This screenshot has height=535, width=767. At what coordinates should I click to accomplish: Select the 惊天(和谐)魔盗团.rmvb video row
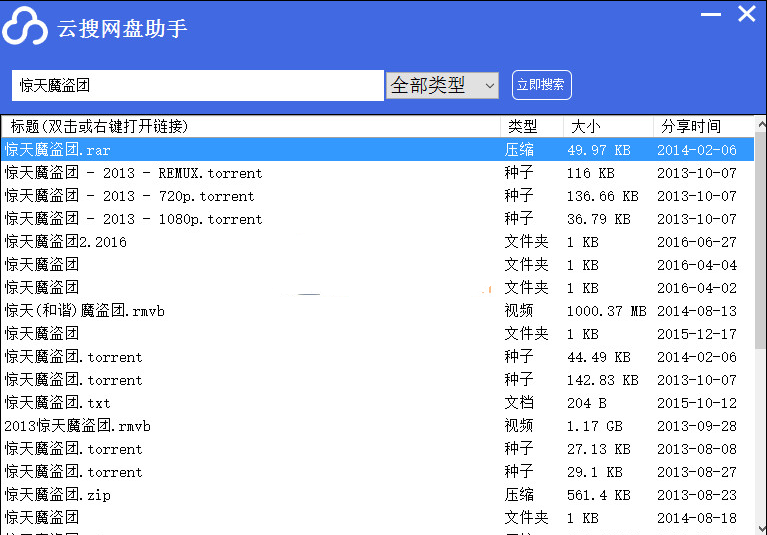(377, 311)
